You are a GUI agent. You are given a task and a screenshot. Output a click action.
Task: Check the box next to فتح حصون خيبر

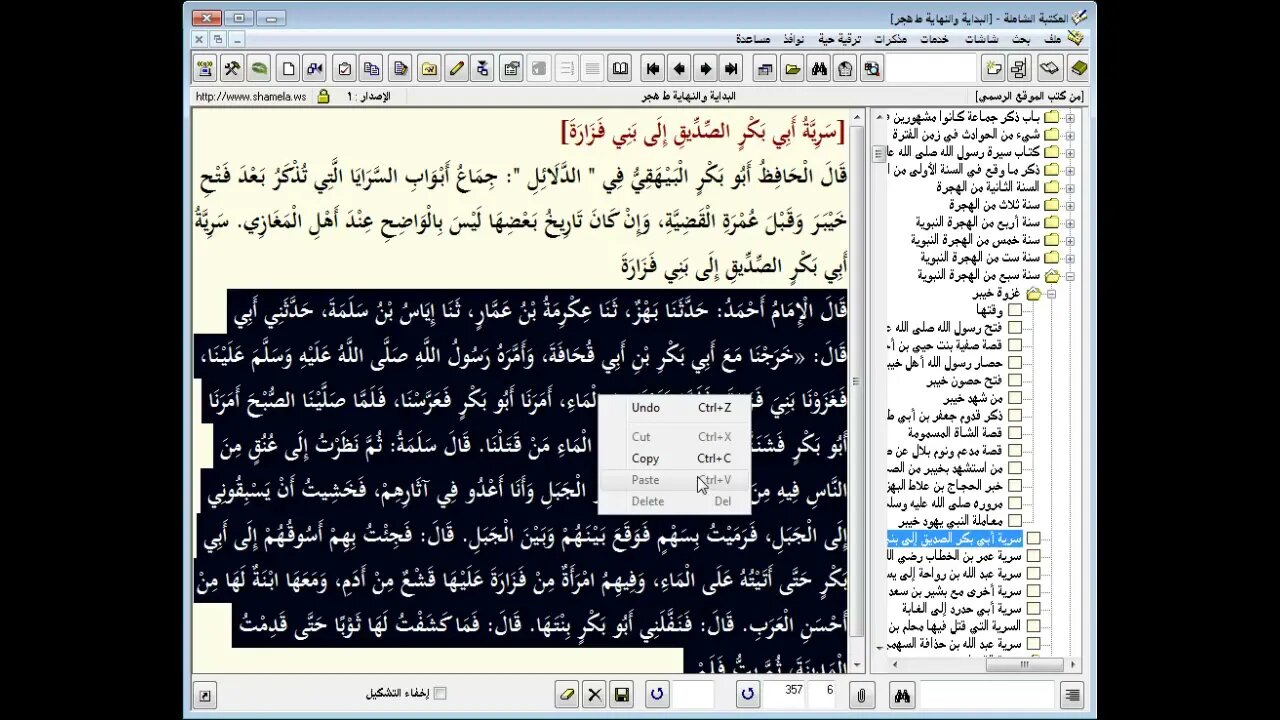click(x=1015, y=380)
